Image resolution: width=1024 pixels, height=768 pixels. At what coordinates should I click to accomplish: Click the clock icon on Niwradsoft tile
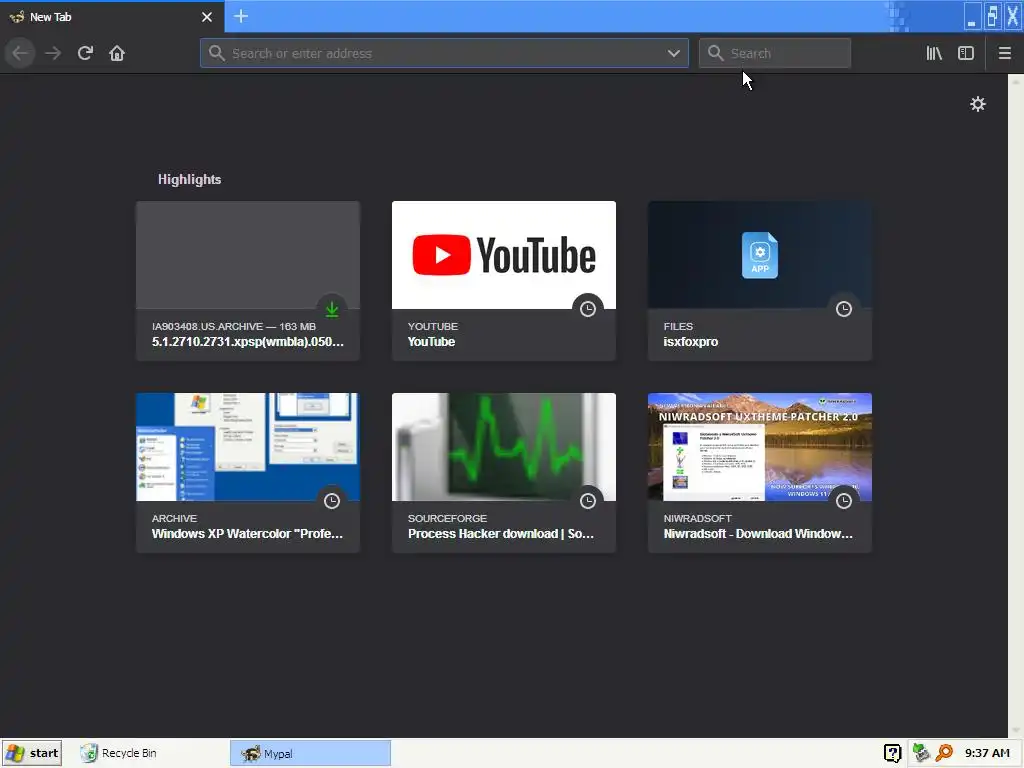click(844, 501)
